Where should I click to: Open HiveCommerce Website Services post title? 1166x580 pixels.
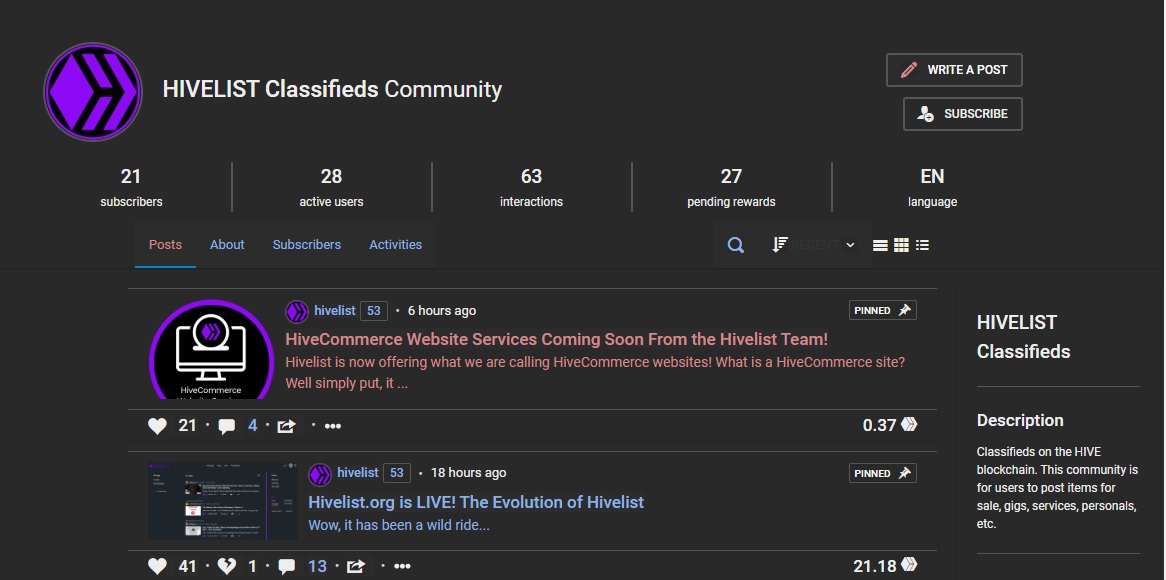pyautogui.click(x=556, y=339)
